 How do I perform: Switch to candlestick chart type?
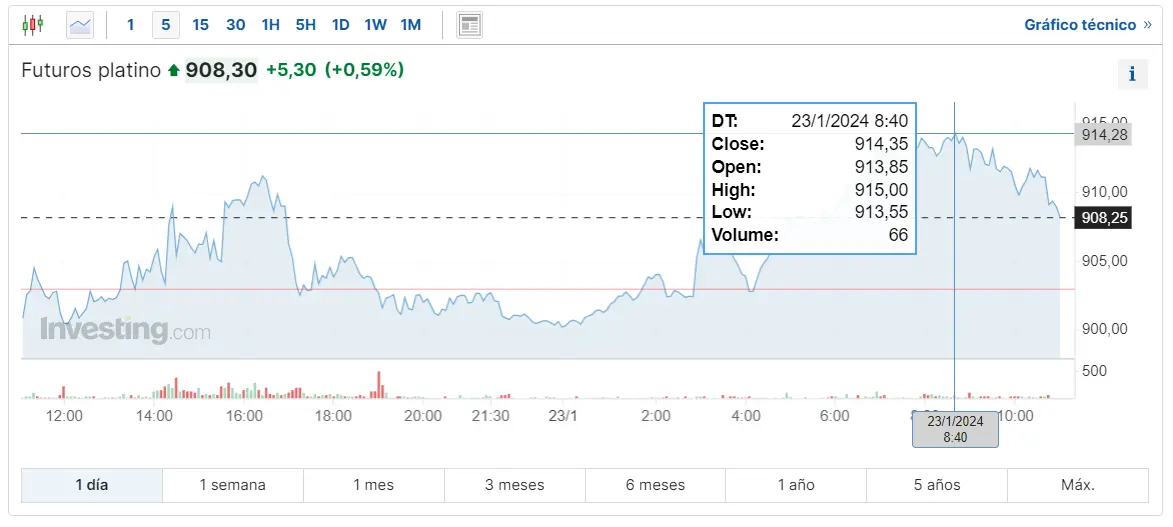point(33,25)
